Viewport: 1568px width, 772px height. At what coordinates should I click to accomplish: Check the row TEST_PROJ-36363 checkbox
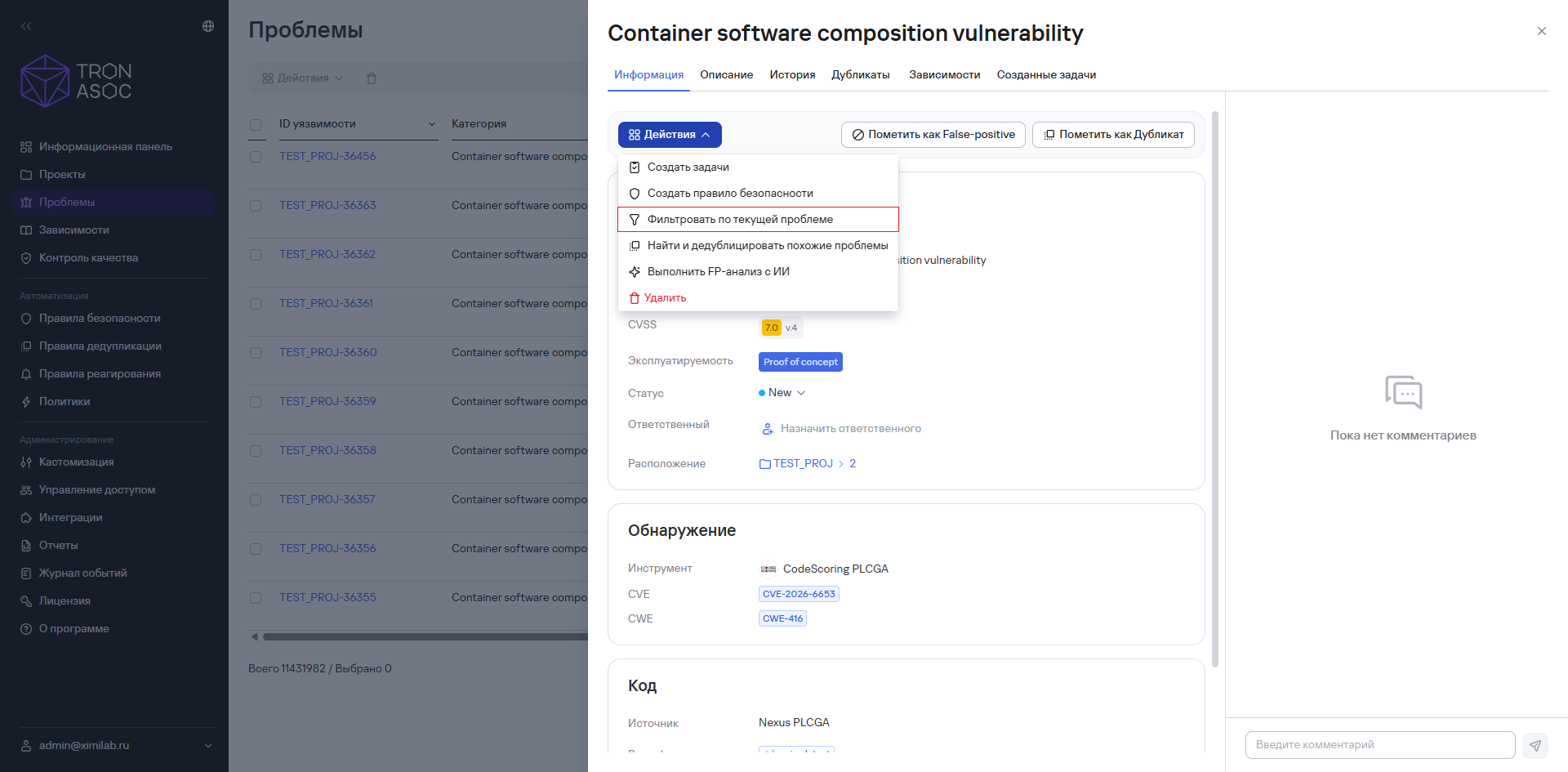click(x=256, y=206)
